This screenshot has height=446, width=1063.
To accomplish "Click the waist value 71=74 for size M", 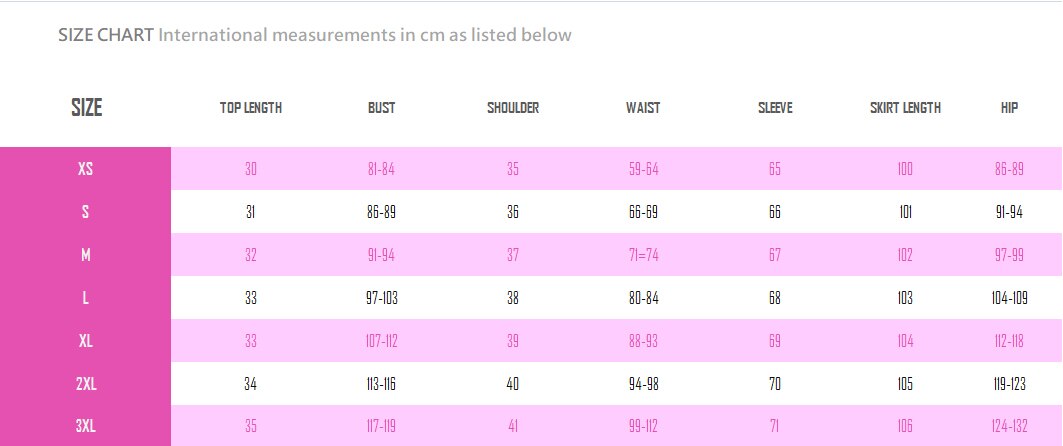I will pos(643,255).
